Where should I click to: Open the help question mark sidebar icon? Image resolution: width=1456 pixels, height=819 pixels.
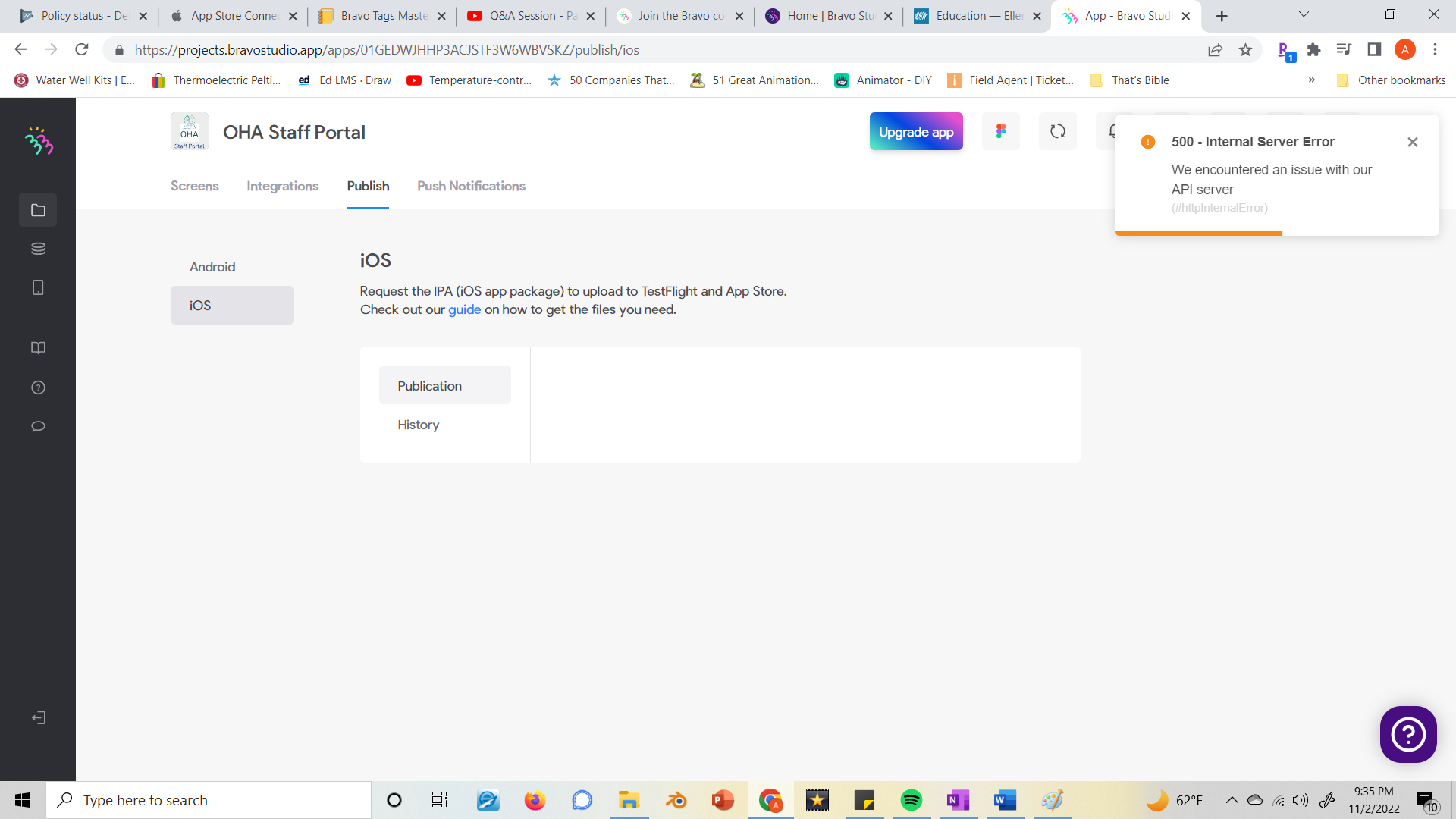(38, 388)
